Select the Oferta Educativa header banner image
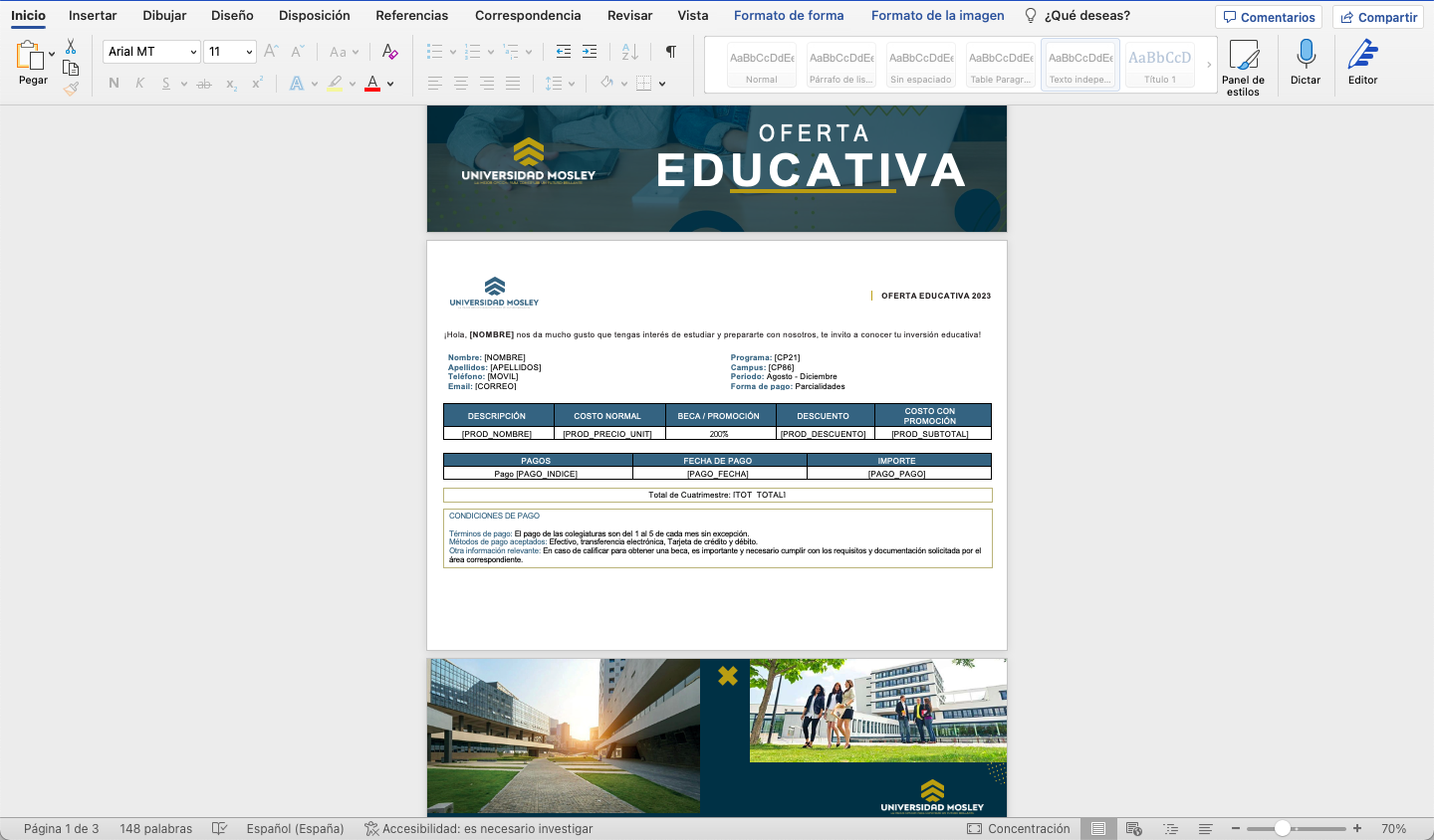 click(717, 168)
